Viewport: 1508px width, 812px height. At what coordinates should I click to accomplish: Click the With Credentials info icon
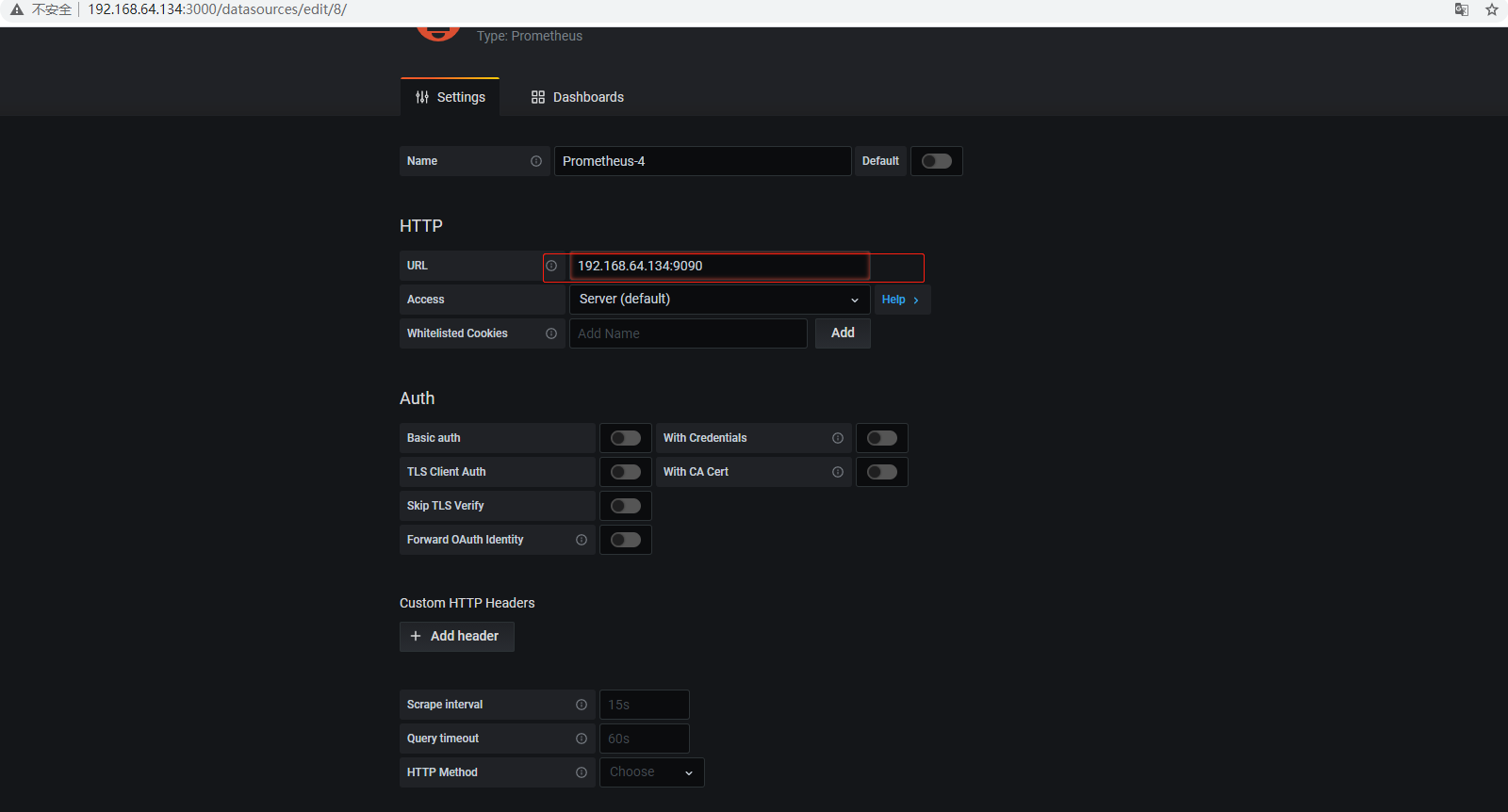point(838,438)
